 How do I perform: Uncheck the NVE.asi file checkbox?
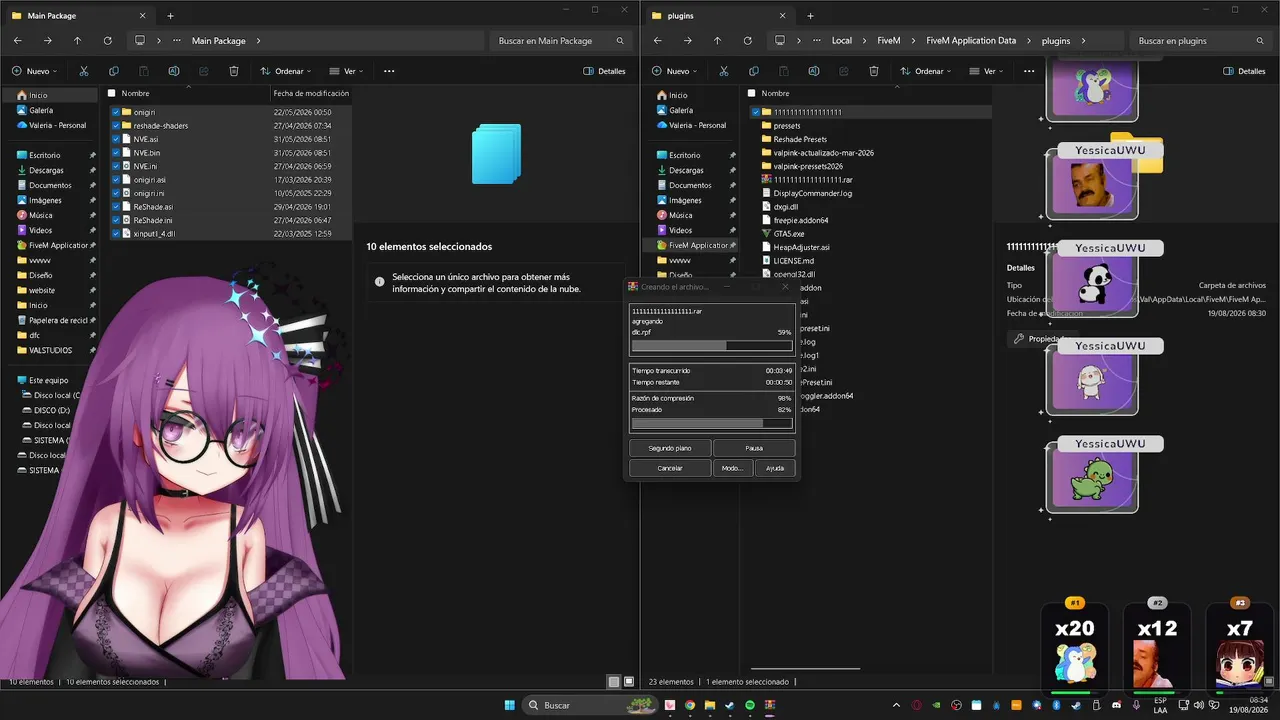click(116, 139)
